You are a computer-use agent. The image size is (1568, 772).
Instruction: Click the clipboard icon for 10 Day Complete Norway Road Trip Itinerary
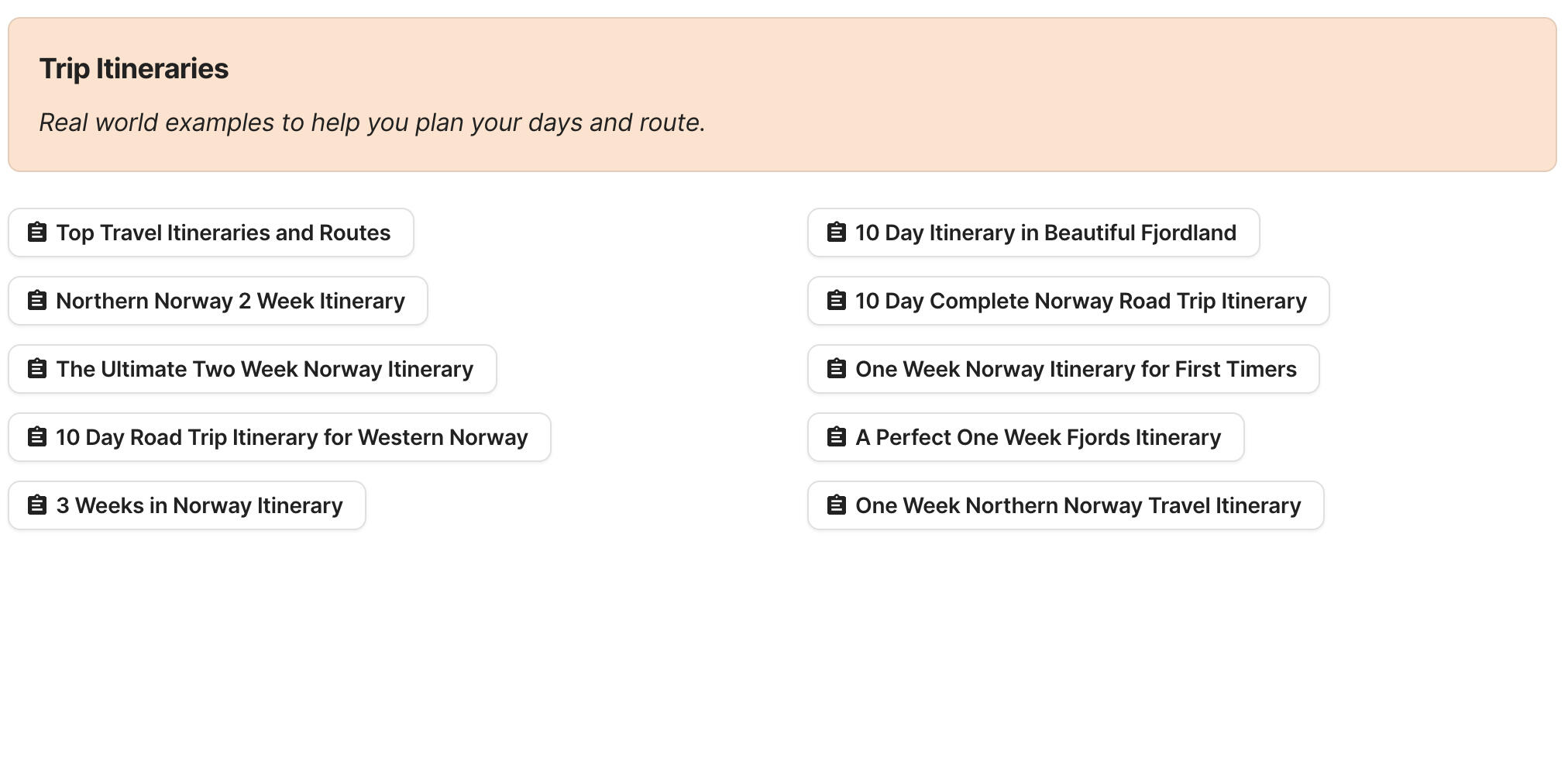coord(836,300)
